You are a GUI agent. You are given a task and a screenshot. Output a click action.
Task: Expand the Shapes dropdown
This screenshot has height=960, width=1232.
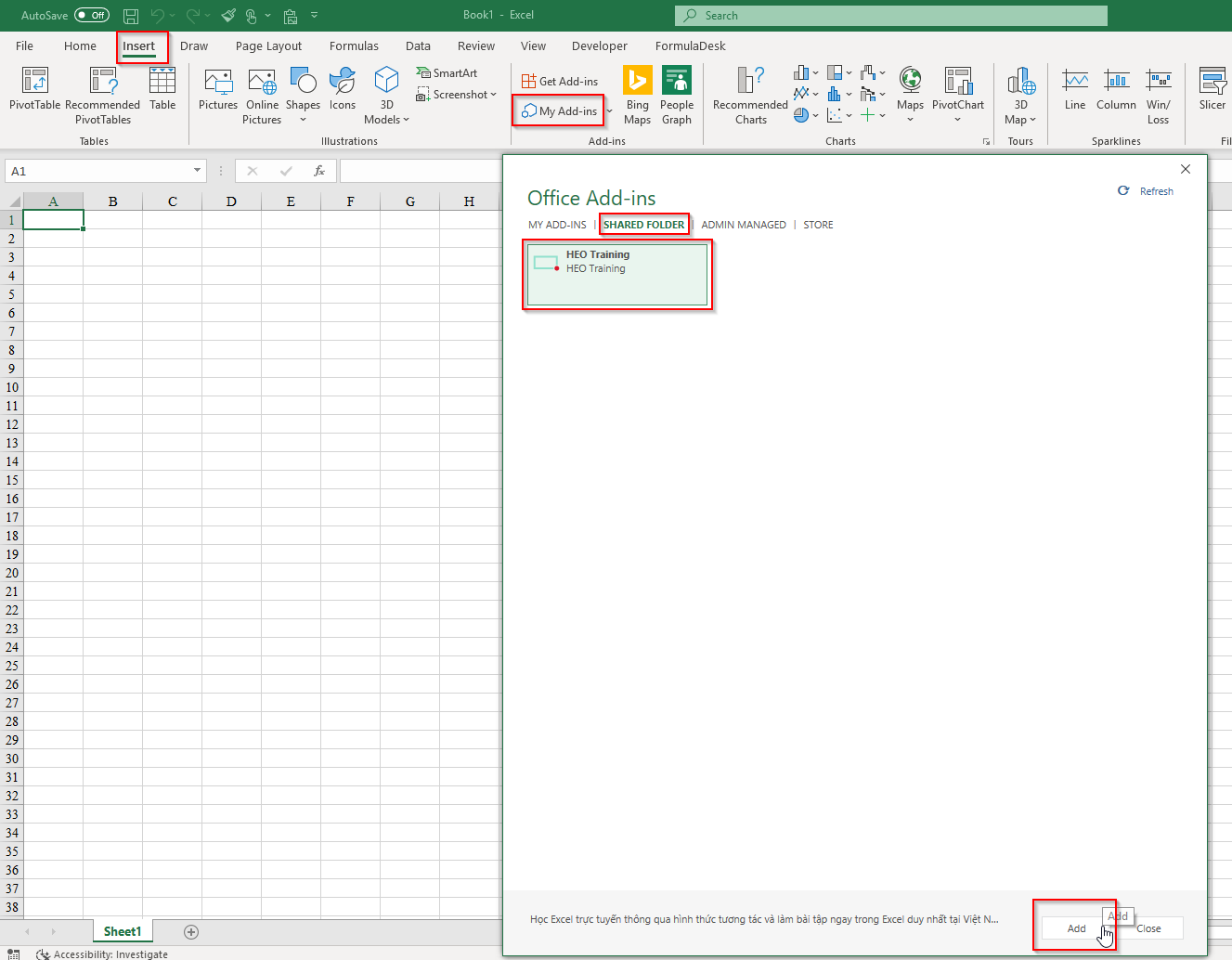click(303, 120)
